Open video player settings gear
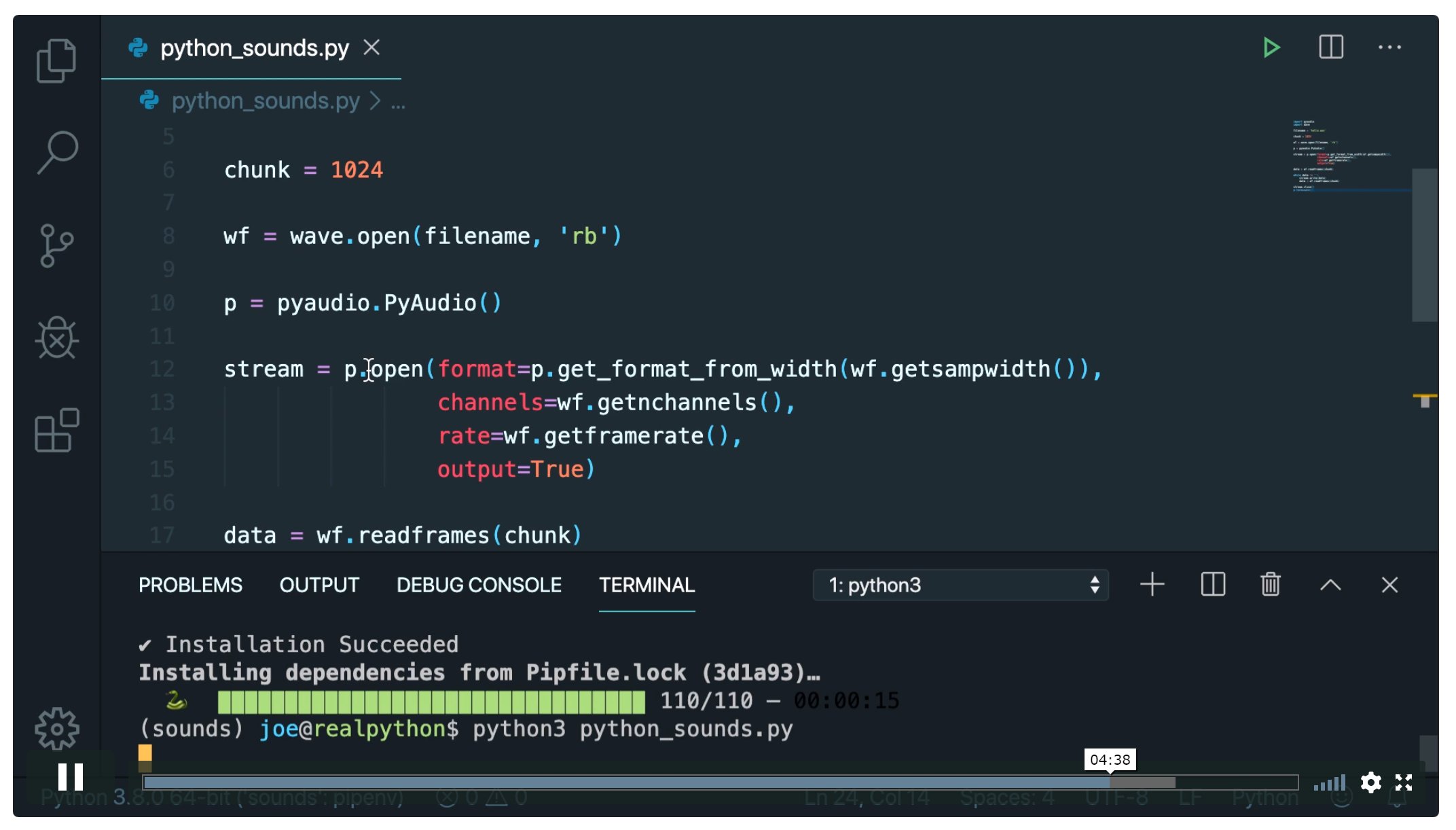Image resolution: width=1456 pixels, height=830 pixels. [1370, 782]
